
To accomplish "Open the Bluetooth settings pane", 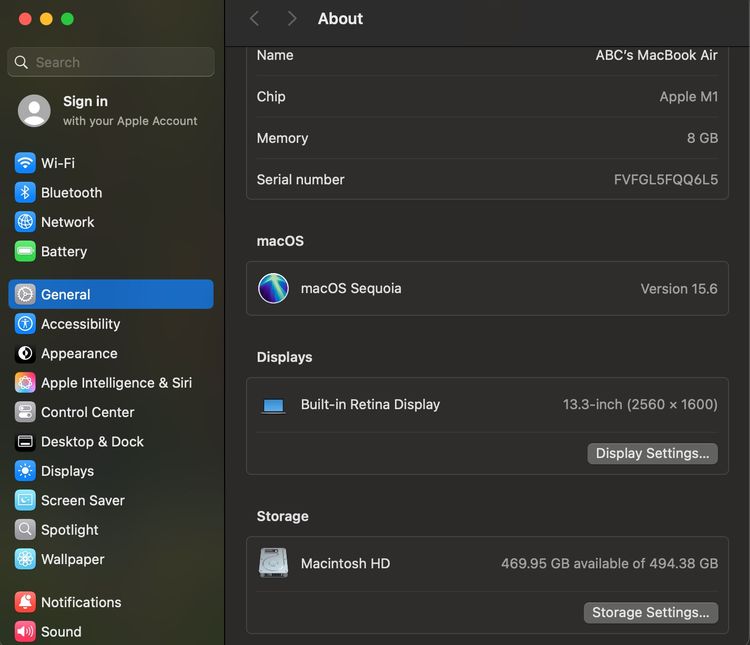I will (x=111, y=192).
